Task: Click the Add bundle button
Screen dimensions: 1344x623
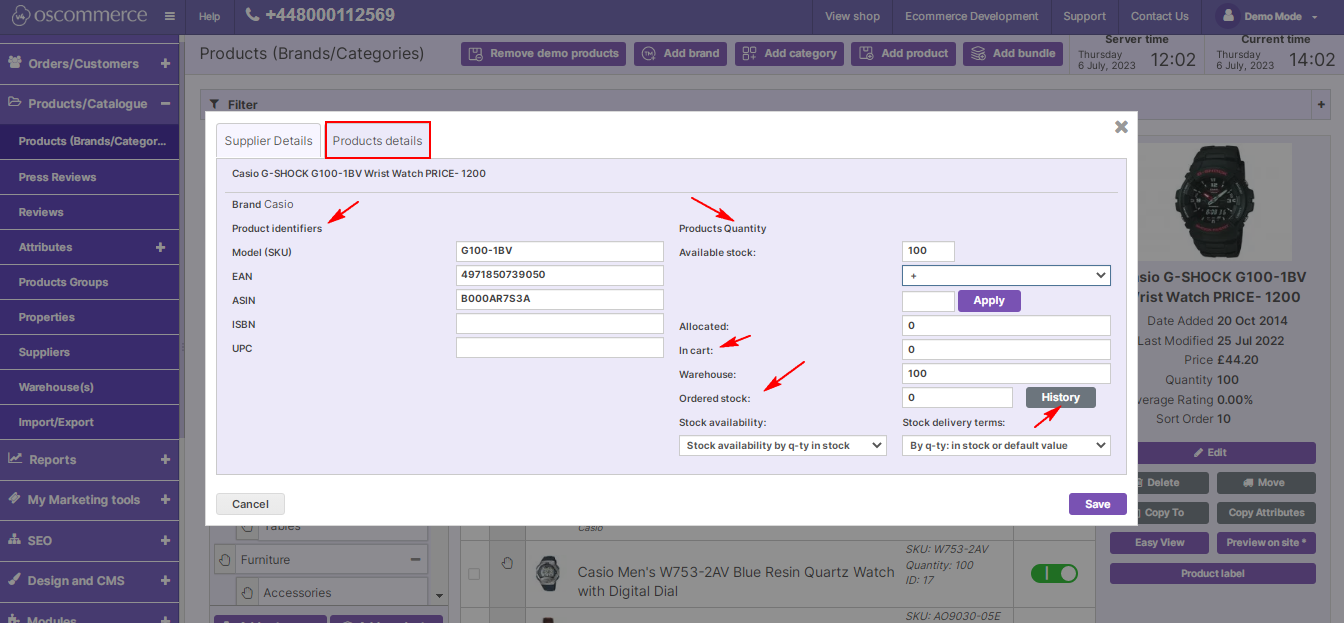Action: 1012,53
